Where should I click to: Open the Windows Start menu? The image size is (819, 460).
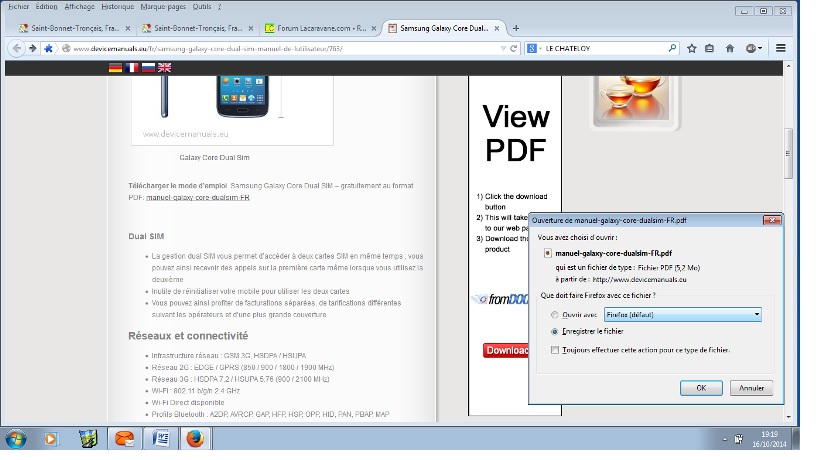click(x=17, y=438)
